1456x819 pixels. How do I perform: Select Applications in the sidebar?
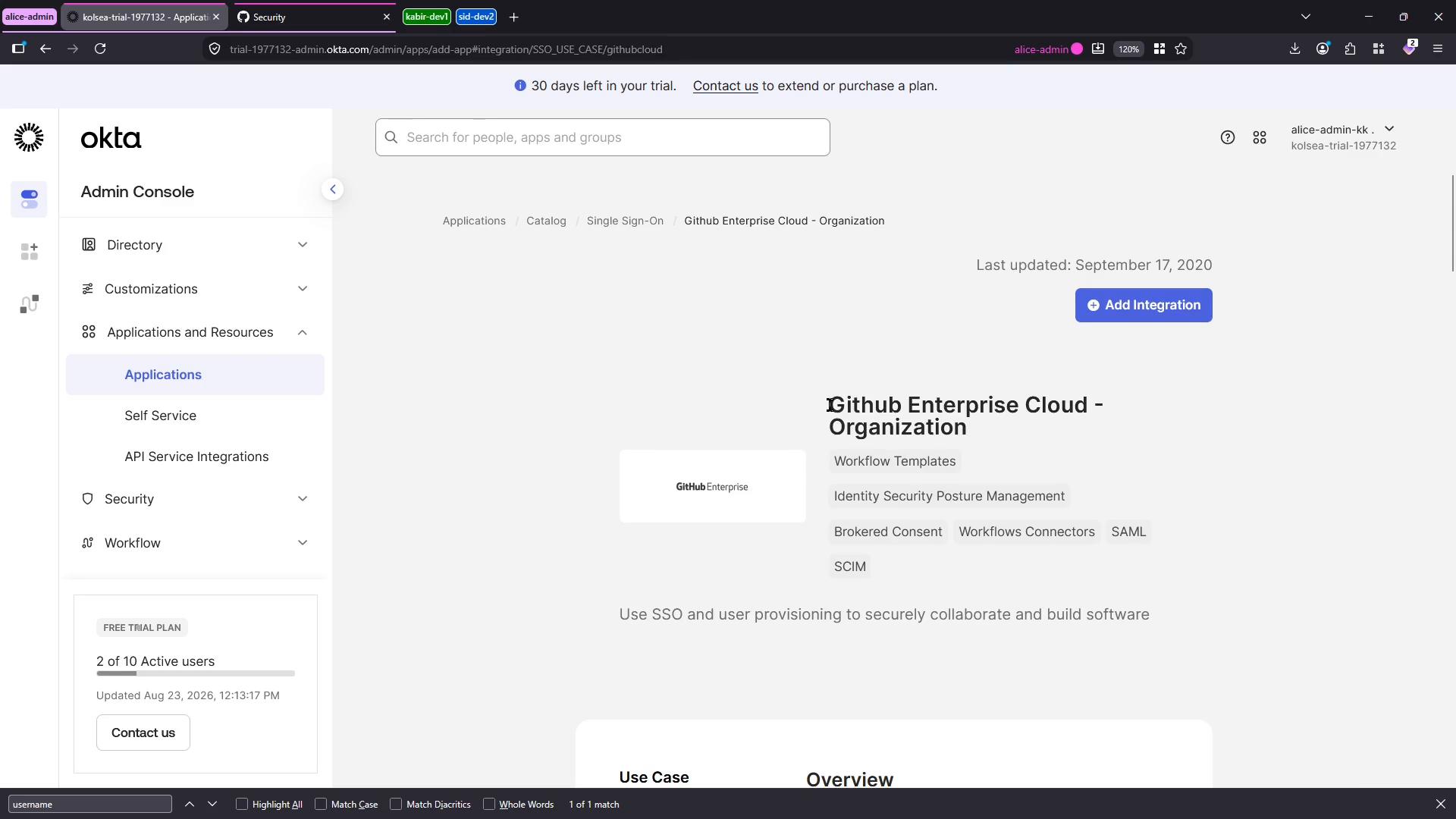pyautogui.click(x=195, y=375)
